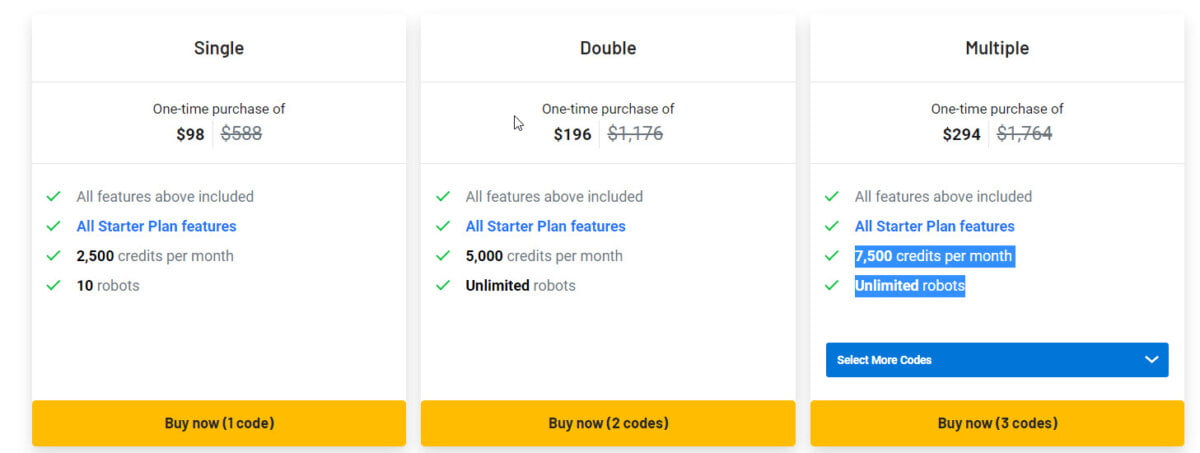Viewport: 1200px width, 453px height.
Task: Click checkmark beside All features above in Single
Action: [54, 197]
